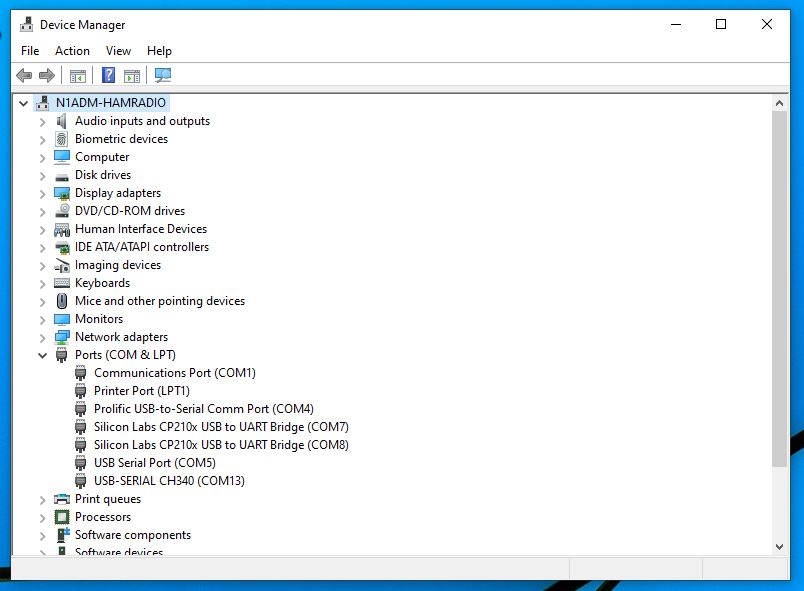The image size is (804, 591).
Task: Click the blue Help question mark icon
Action: pyautogui.click(x=108, y=75)
